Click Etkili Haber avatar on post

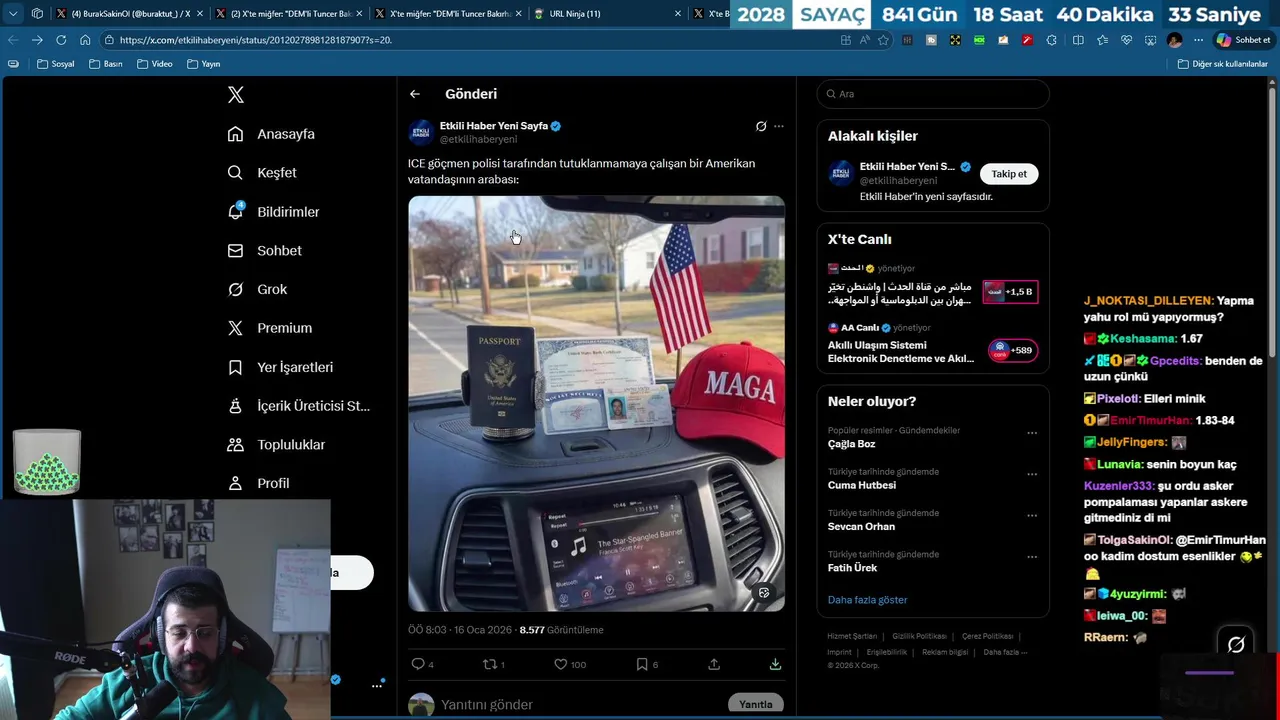(x=421, y=132)
